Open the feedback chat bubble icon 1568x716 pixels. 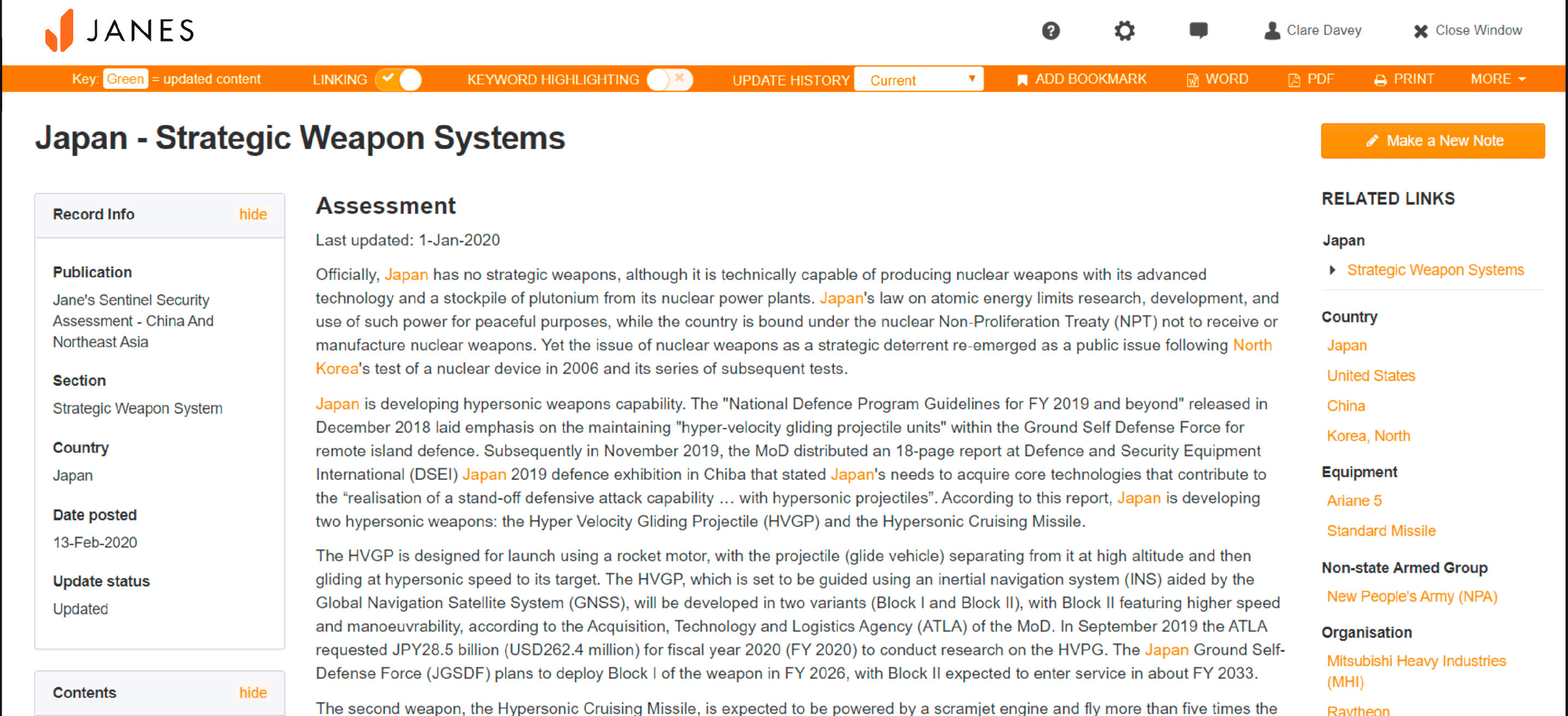coord(1199,30)
